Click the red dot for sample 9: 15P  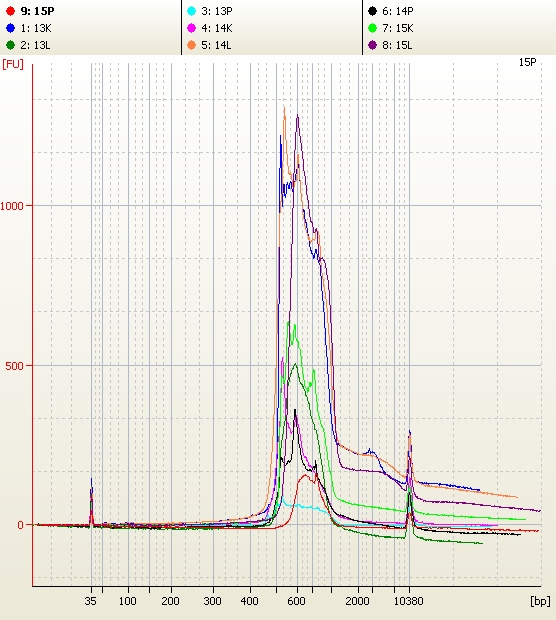(x=10, y=11)
